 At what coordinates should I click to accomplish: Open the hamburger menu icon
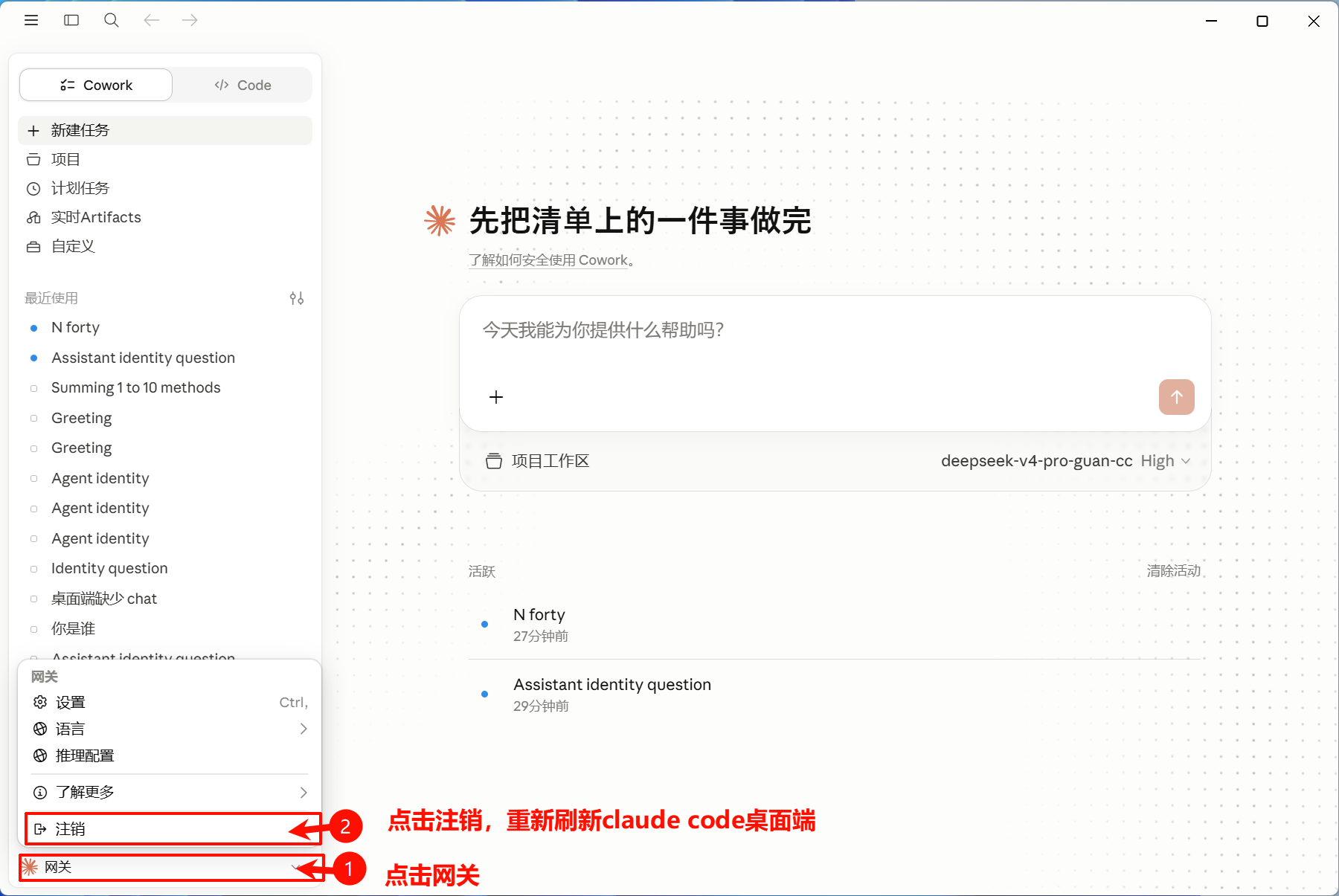point(31,20)
